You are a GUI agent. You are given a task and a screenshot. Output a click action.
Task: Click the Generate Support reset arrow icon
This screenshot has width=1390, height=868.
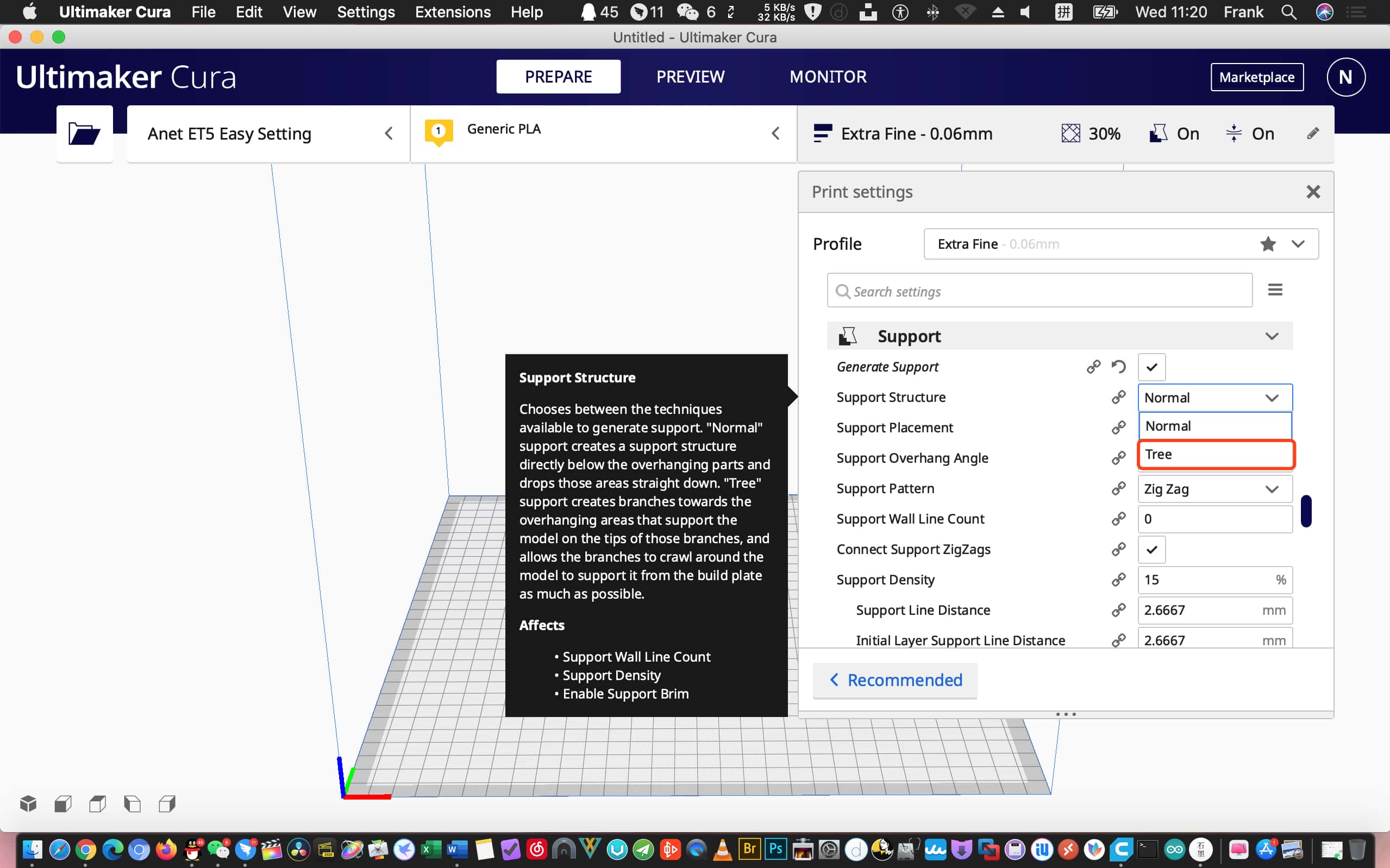[x=1118, y=366]
